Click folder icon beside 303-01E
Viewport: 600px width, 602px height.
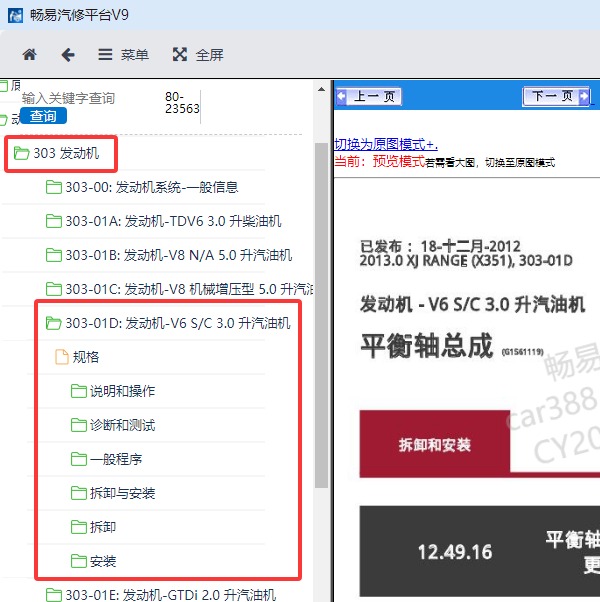(54, 595)
